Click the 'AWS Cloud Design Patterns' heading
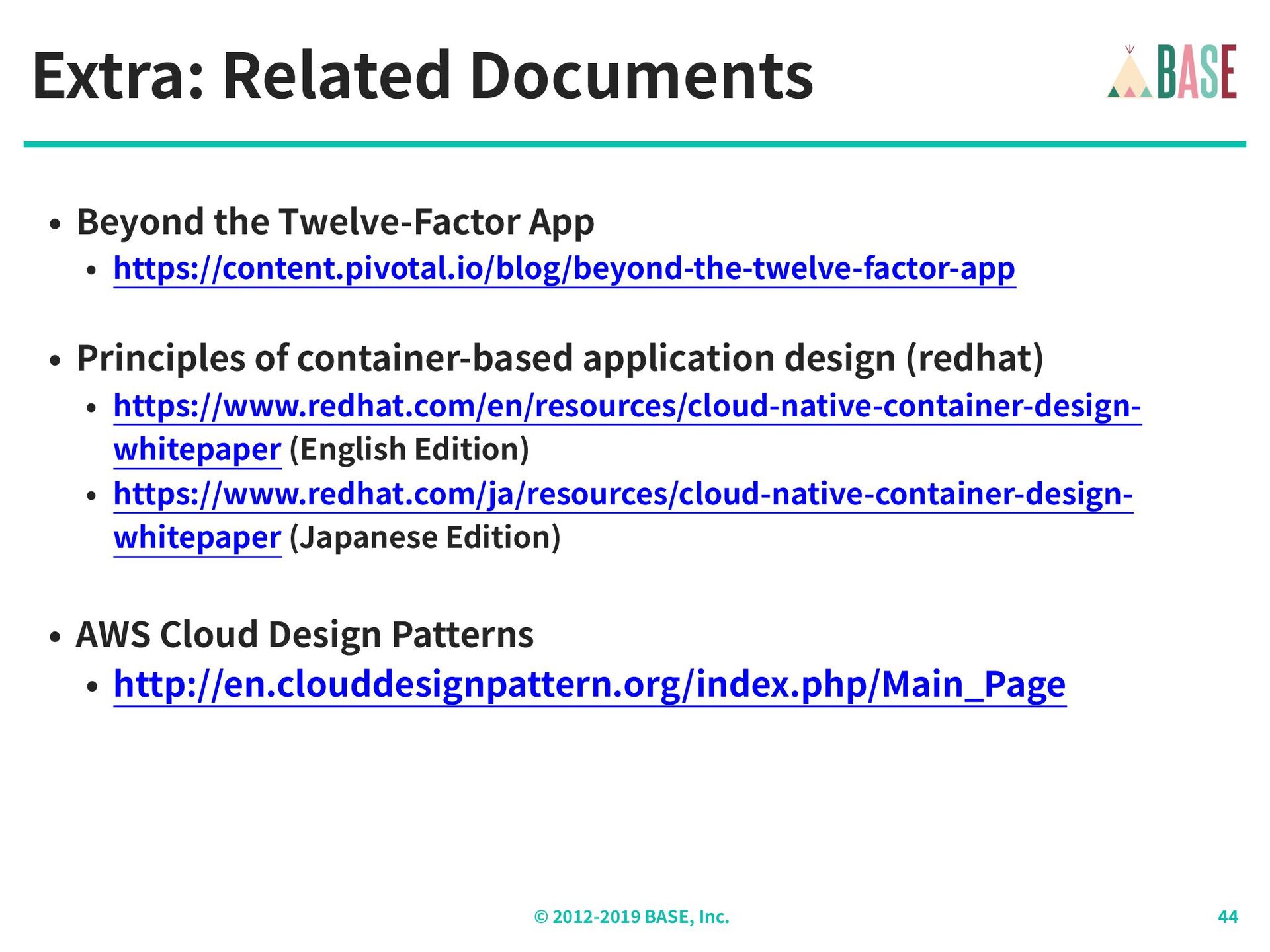The width and height of the screenshot is (1270, 952). coord(305,634)
